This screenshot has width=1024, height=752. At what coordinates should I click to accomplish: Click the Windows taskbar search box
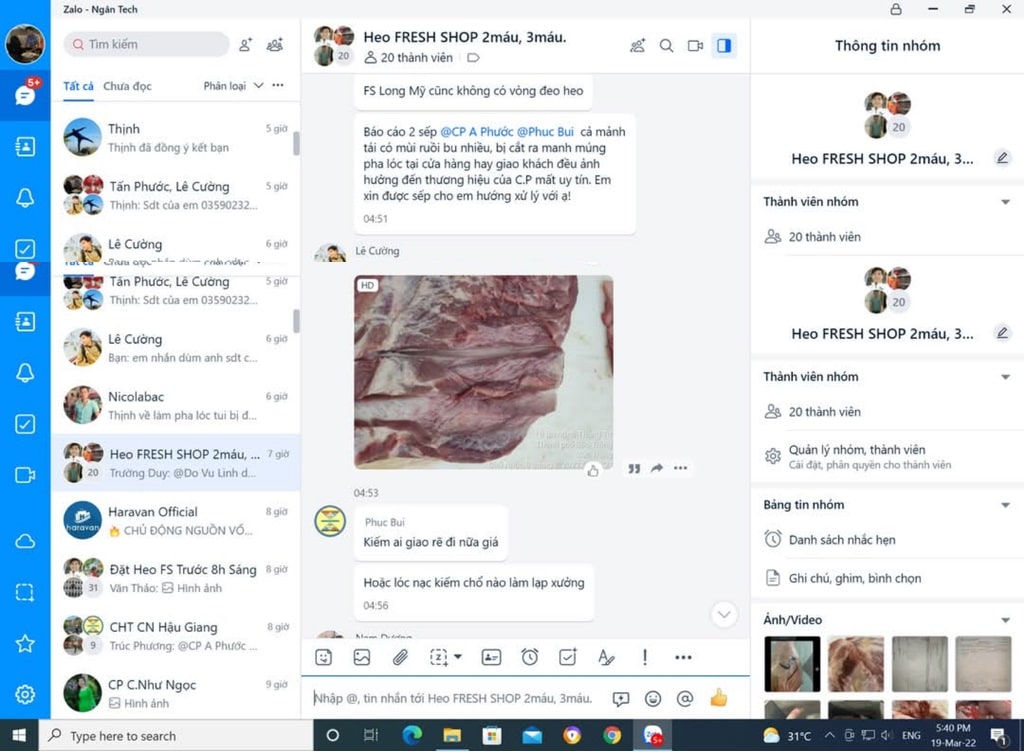[x=176, y=736]
